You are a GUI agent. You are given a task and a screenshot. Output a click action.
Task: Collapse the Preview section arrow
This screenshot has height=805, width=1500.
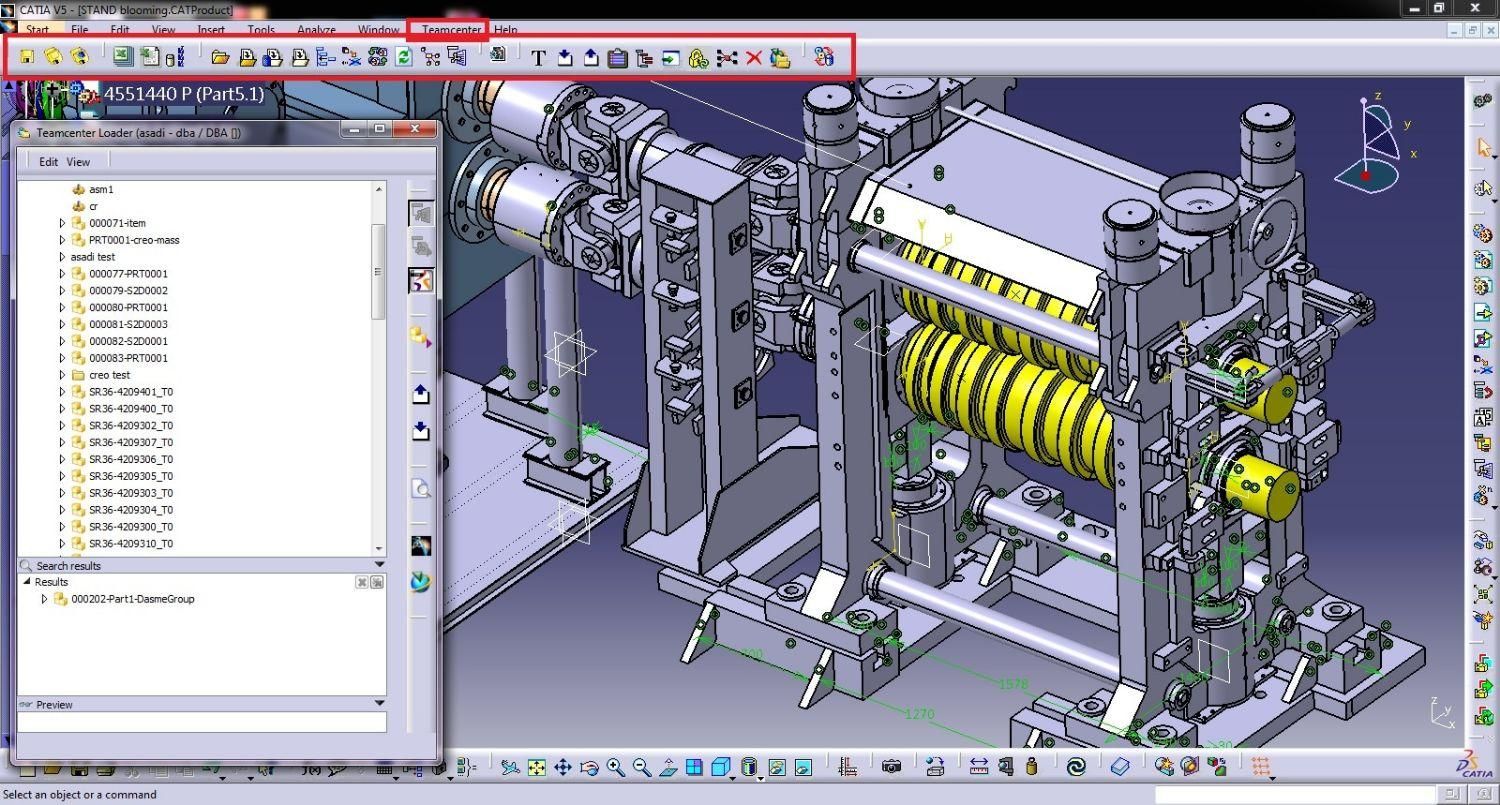[x=379, y=704]
